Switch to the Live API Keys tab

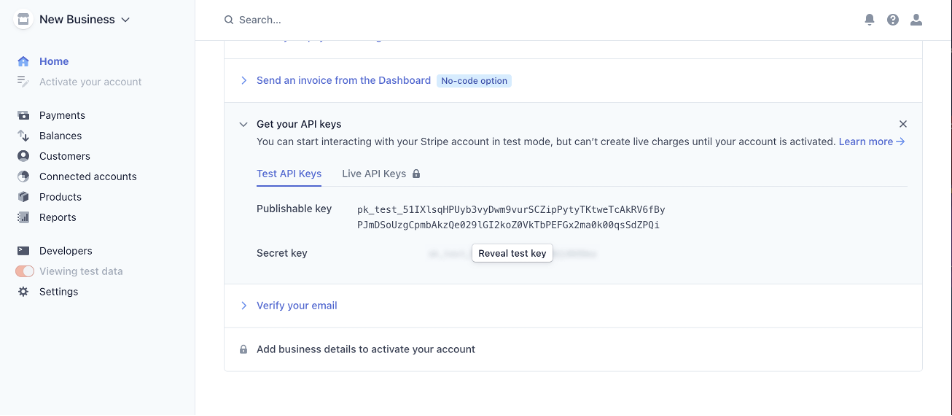(374, 174)
